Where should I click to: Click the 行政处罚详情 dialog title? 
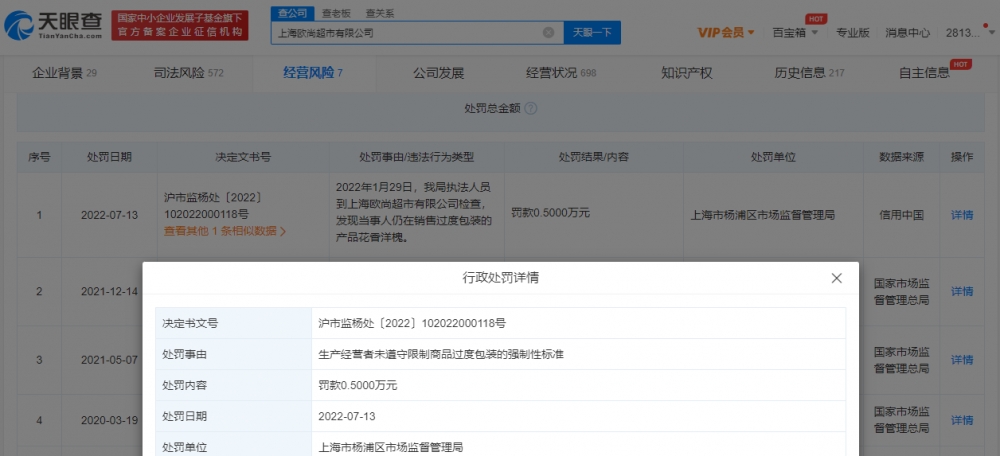(x=500, y=278)
